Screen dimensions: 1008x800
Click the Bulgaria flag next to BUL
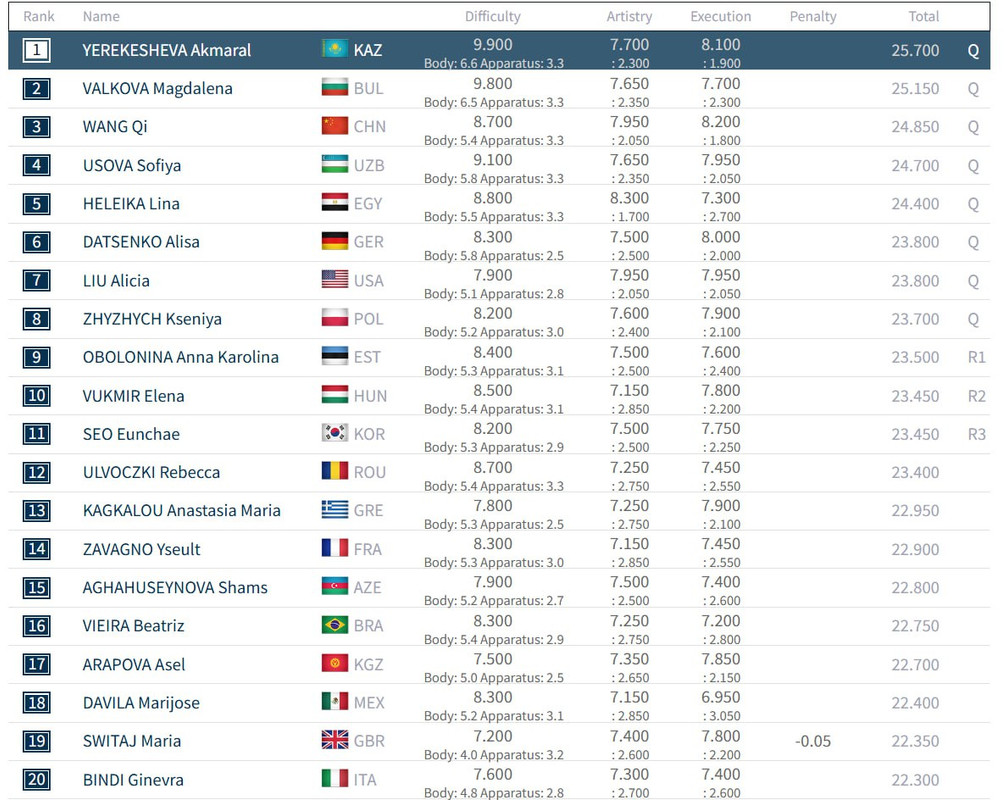pos(335,87)
